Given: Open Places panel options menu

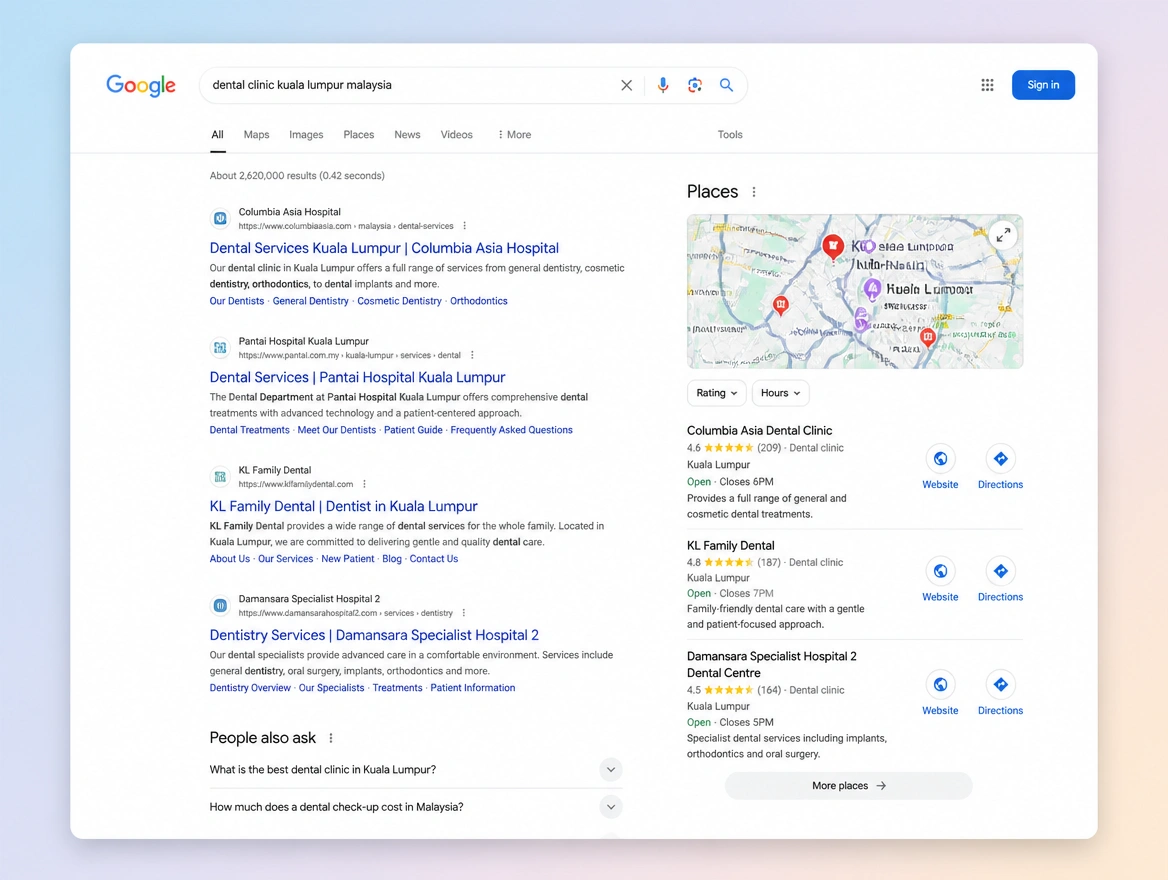Looking at the screenshot, I should tap(754, 192).
